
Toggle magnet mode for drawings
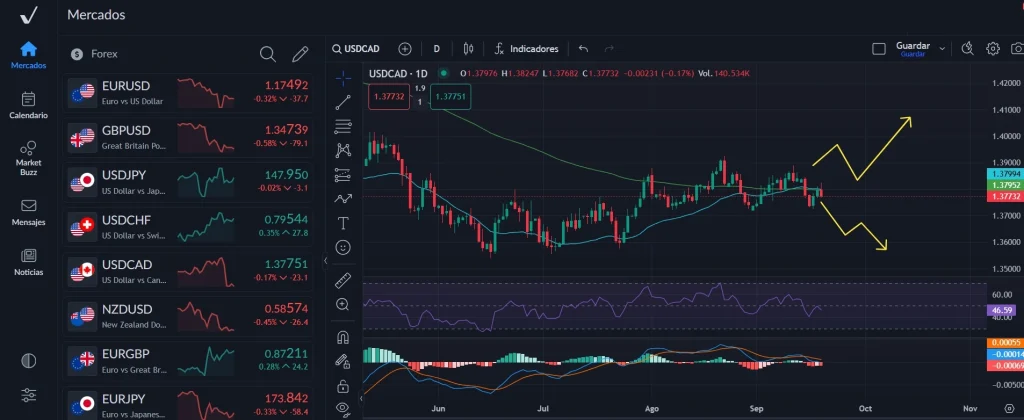coord(343,337)
